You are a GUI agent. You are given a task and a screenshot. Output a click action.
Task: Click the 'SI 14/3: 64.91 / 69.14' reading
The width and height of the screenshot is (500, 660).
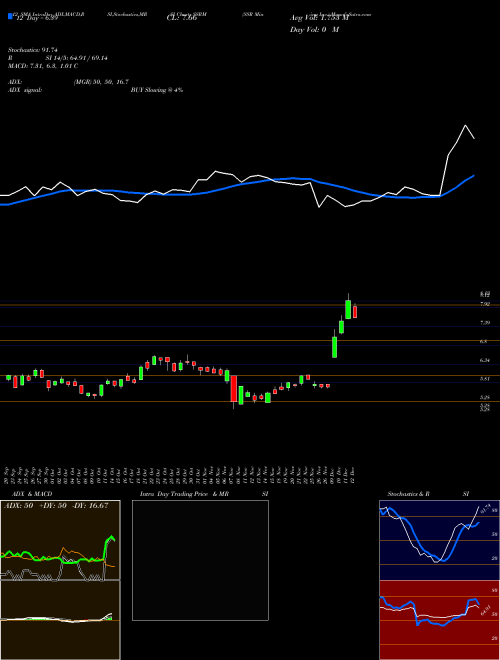(77, 58)
